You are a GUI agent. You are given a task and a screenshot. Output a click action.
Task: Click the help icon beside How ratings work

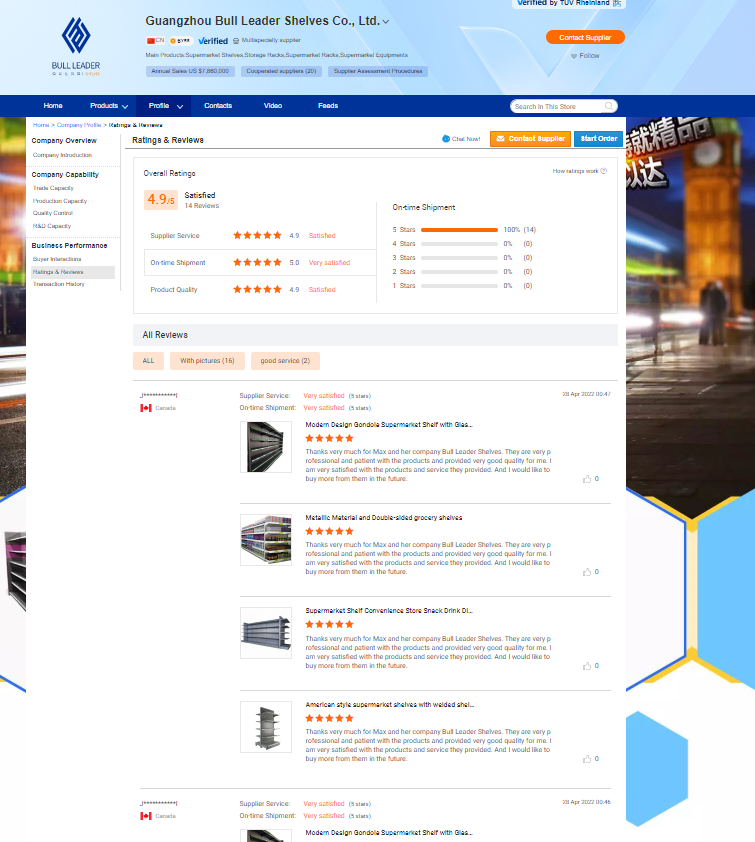[604, 171]
